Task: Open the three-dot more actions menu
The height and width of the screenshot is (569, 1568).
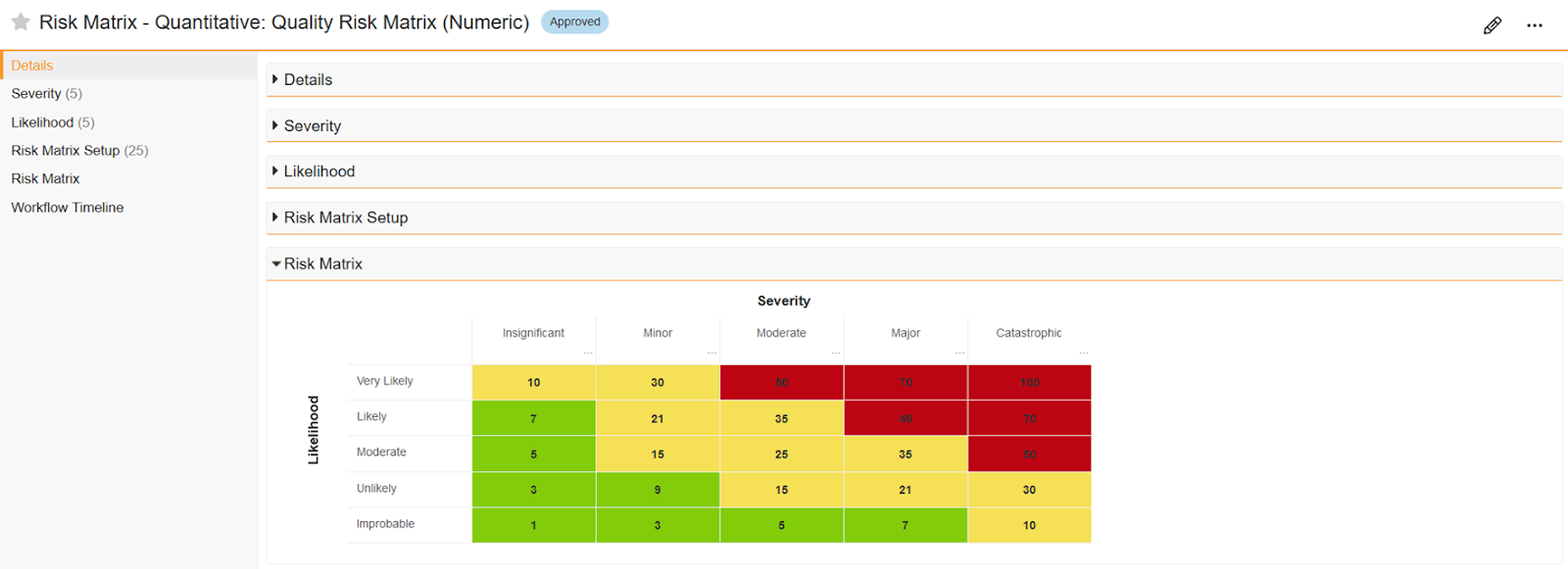Action: [x=1534, y=25]
